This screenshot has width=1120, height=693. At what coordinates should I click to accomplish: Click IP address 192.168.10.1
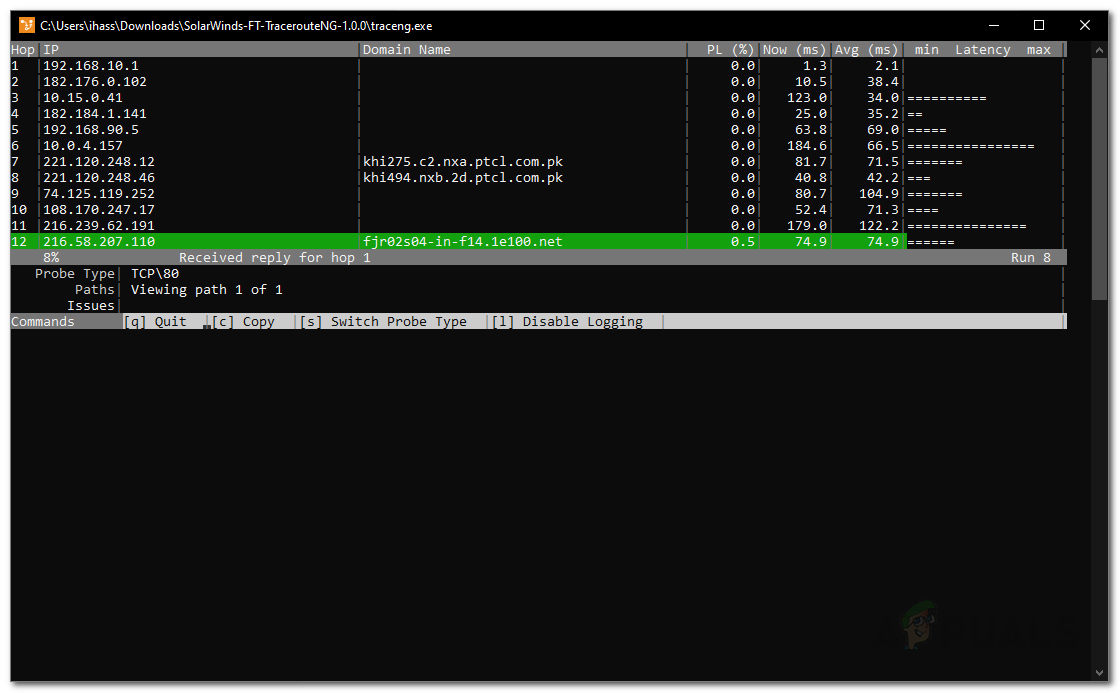point(91,66)
